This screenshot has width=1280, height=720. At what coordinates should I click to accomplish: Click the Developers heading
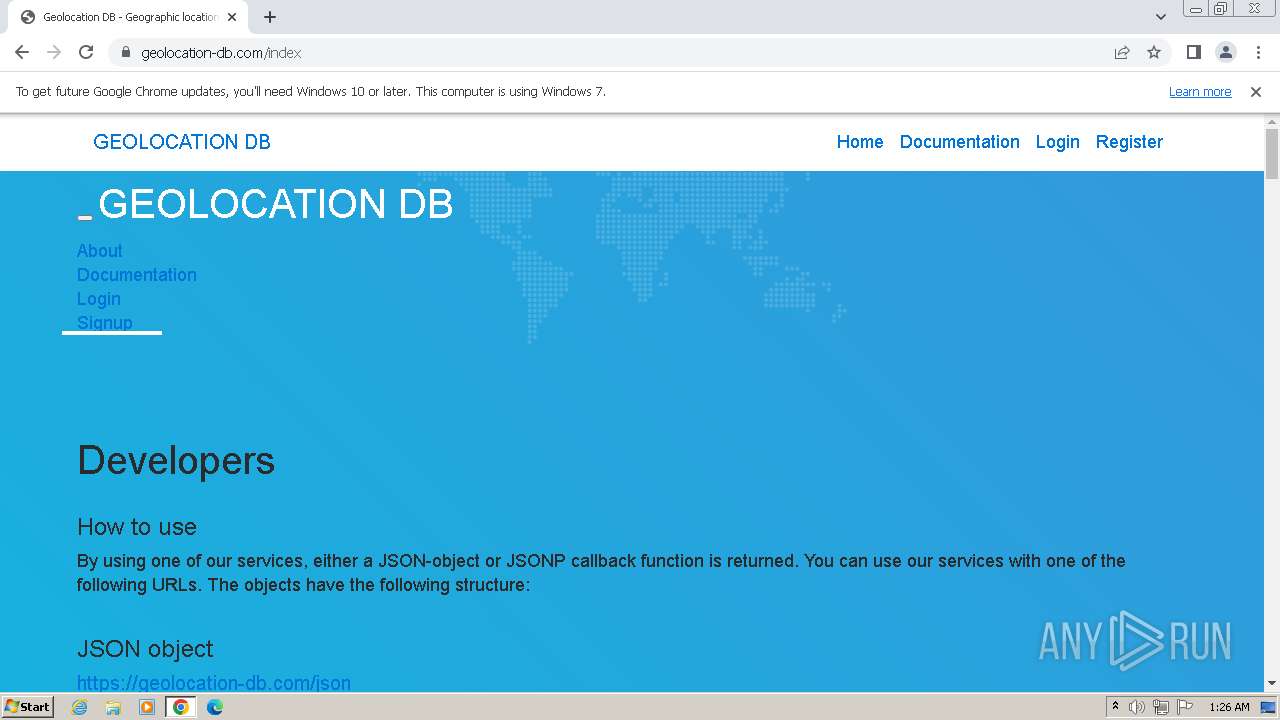click(176, 460)
